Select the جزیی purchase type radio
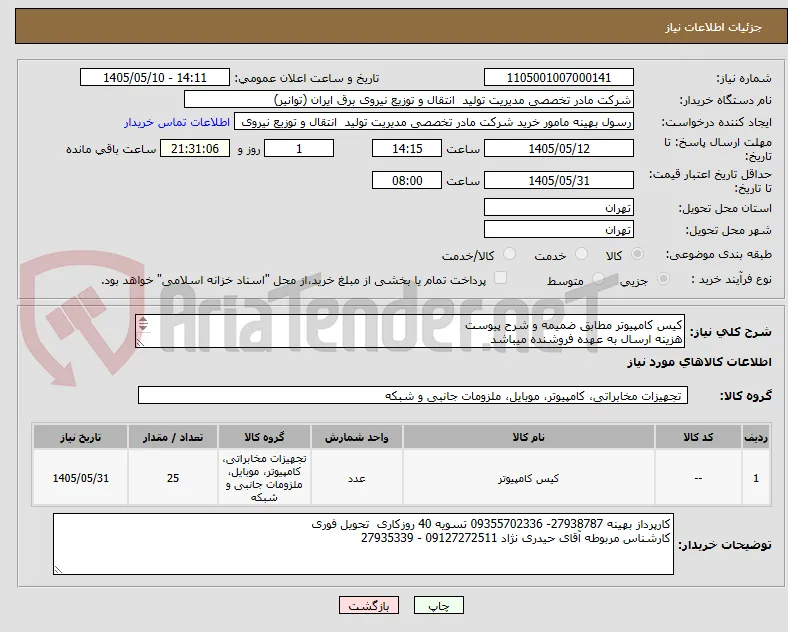Screen dimensions: 788x632 (663, 278)
